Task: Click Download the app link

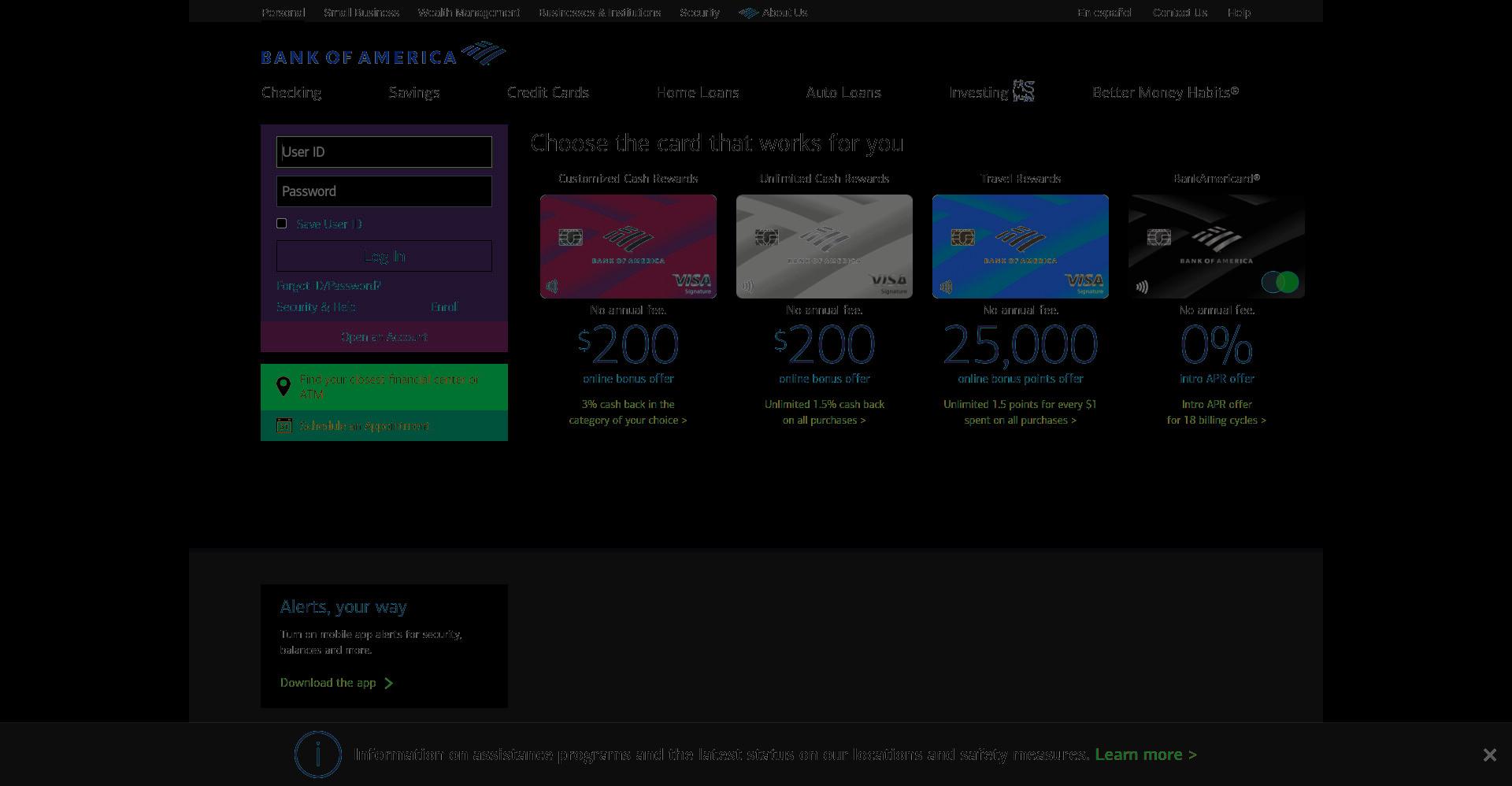Action: [328, 683]
